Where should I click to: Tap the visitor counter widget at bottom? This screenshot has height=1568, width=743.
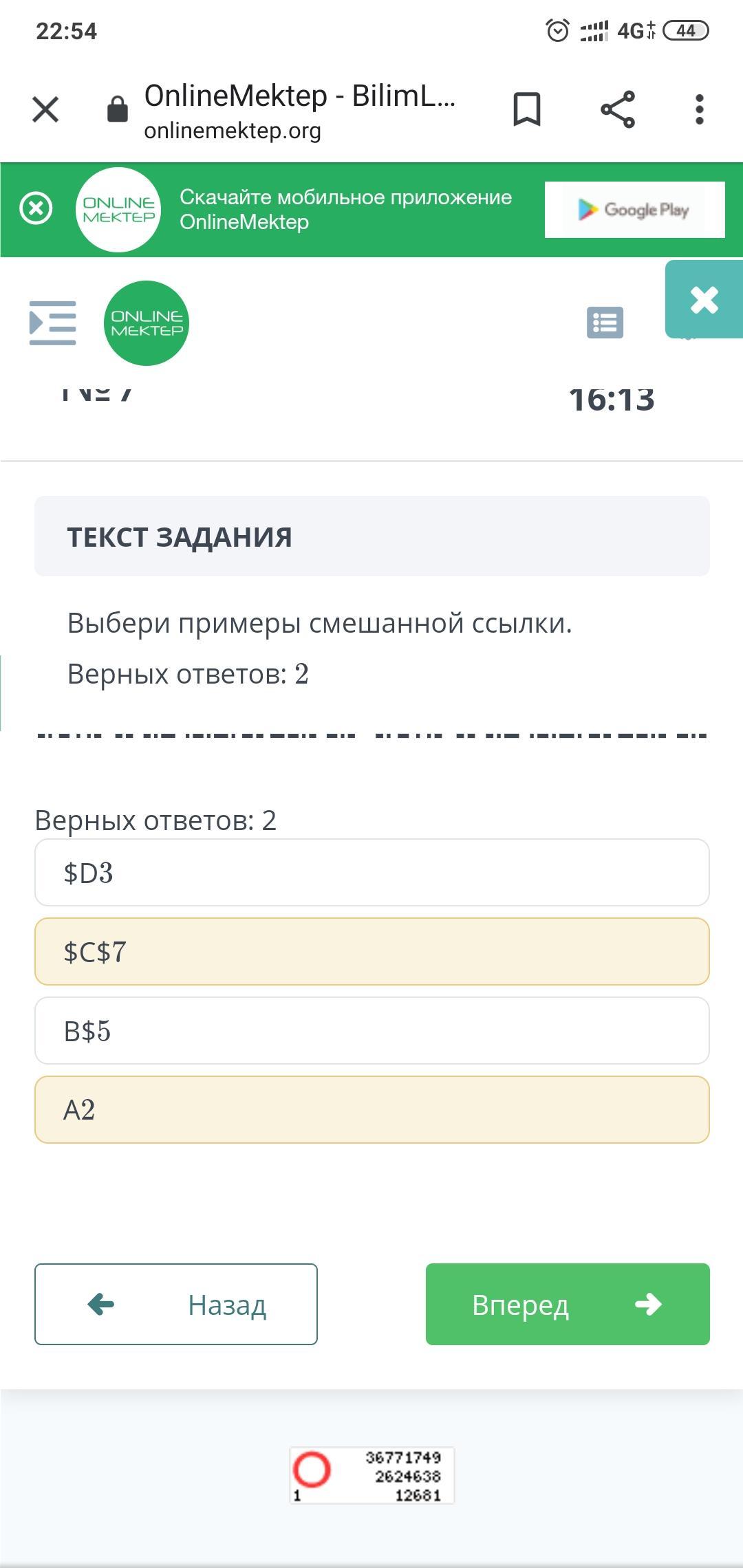click(x=371, y=1475)
